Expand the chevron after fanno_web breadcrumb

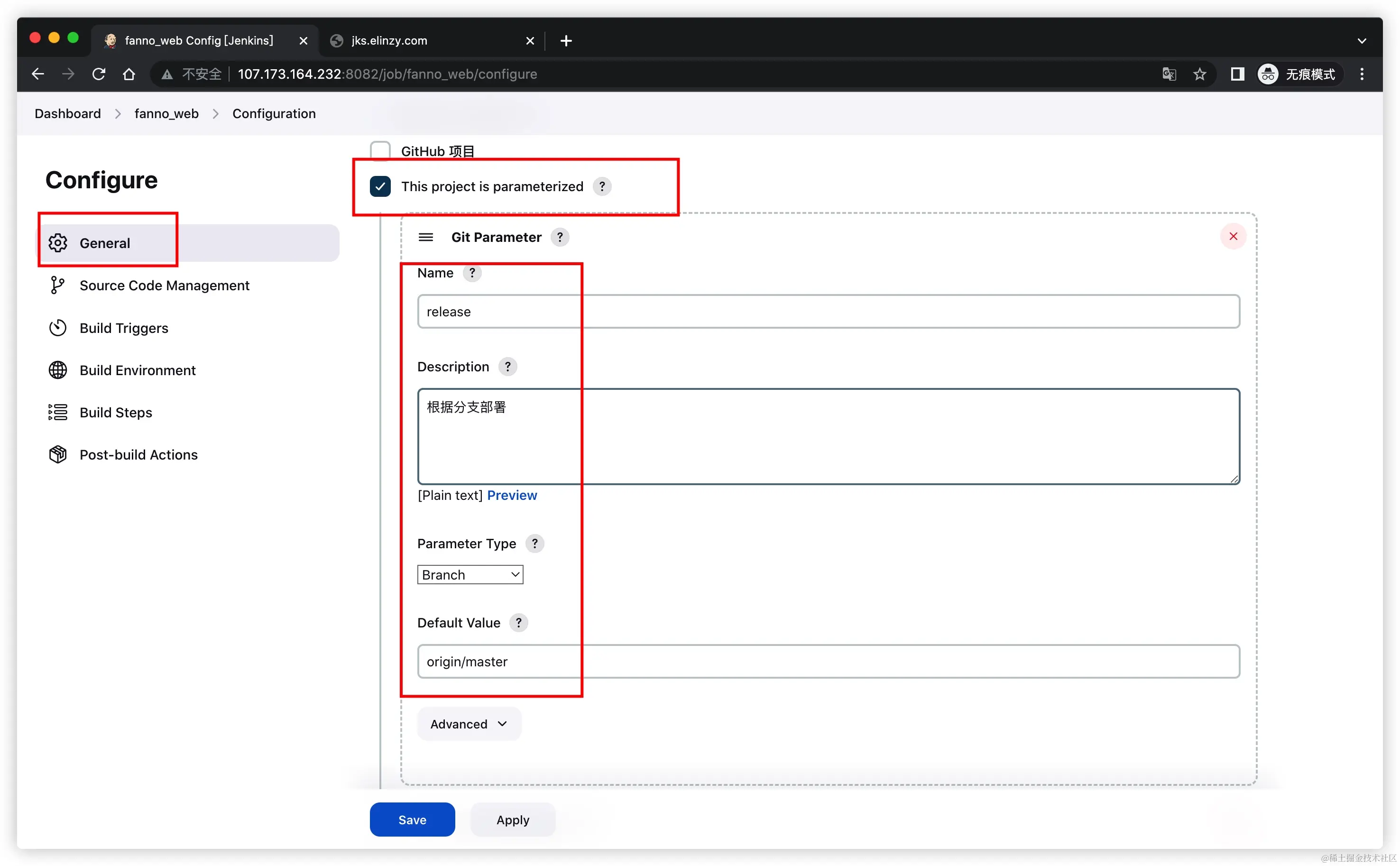(x=215, y=114)
